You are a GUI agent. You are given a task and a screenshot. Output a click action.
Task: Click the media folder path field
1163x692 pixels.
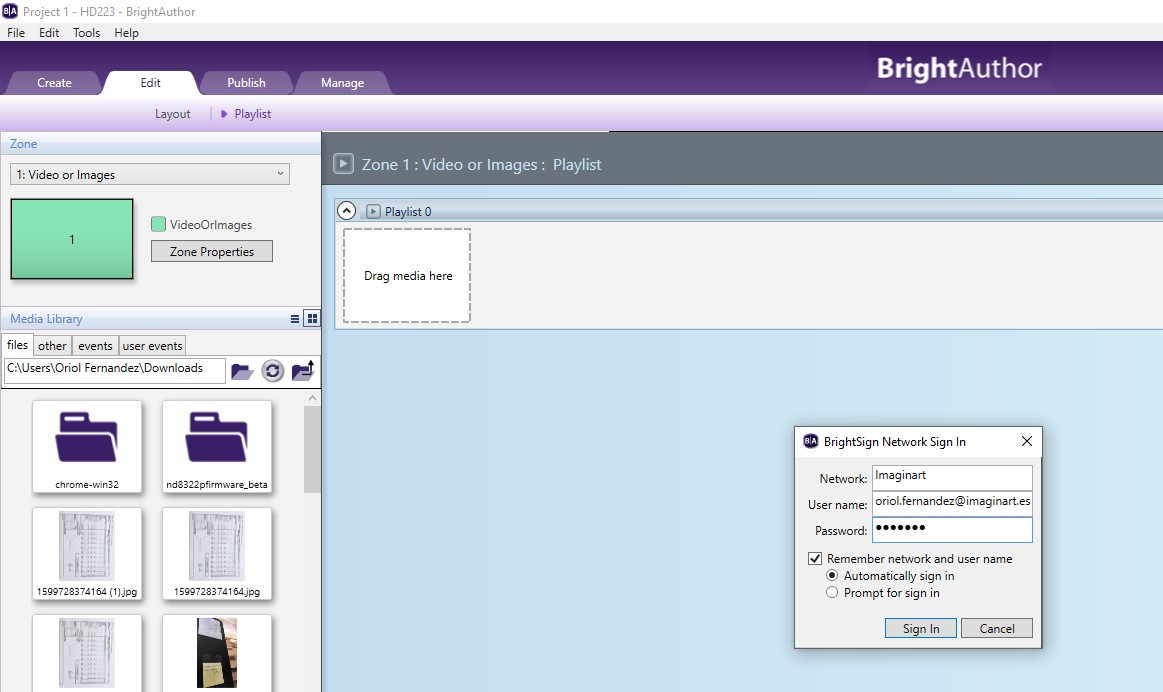point(114,369)
